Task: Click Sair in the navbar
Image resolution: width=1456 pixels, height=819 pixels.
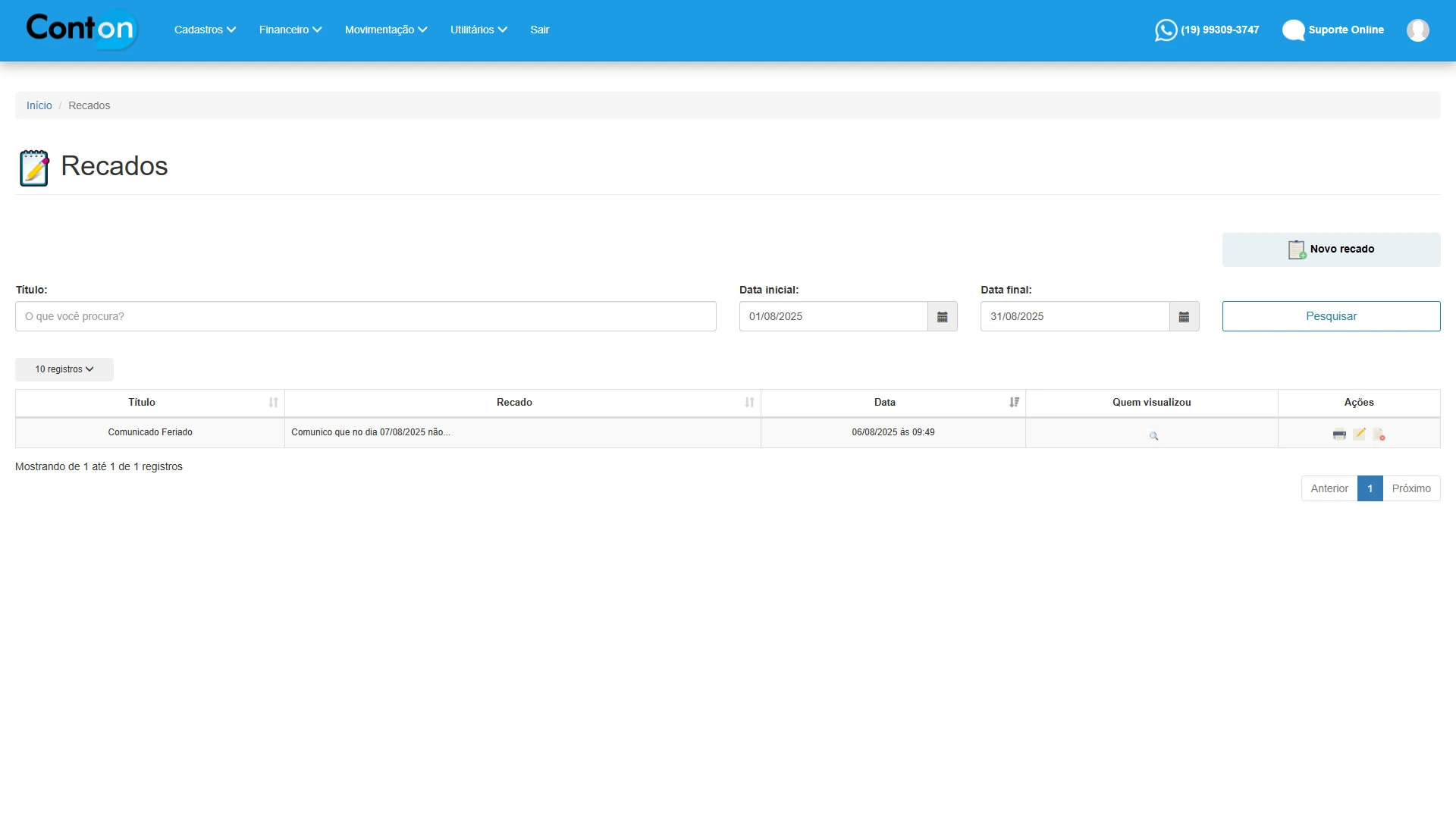Action: click(x=539, y=30)
